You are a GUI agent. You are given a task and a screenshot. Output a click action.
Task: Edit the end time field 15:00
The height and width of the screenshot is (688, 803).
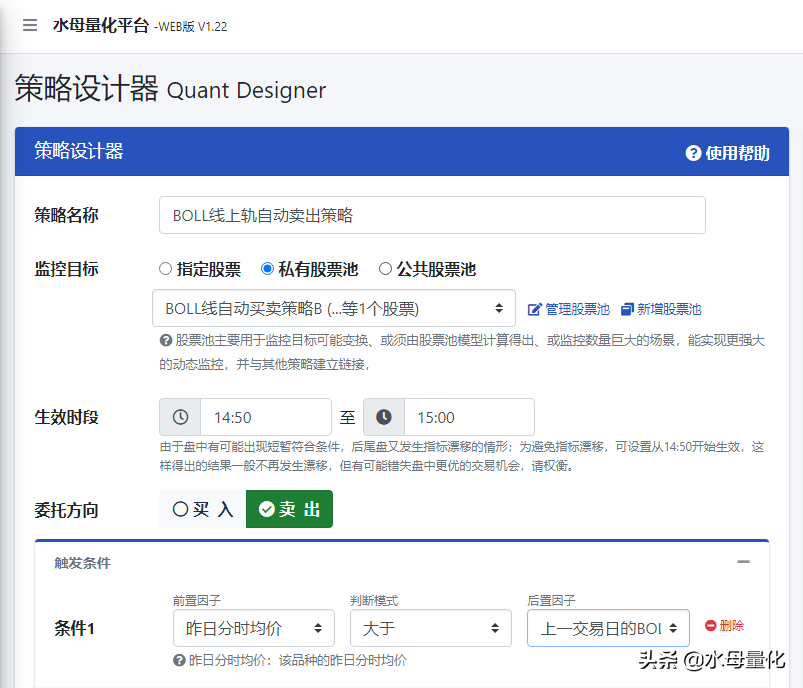tap(469, 417)
